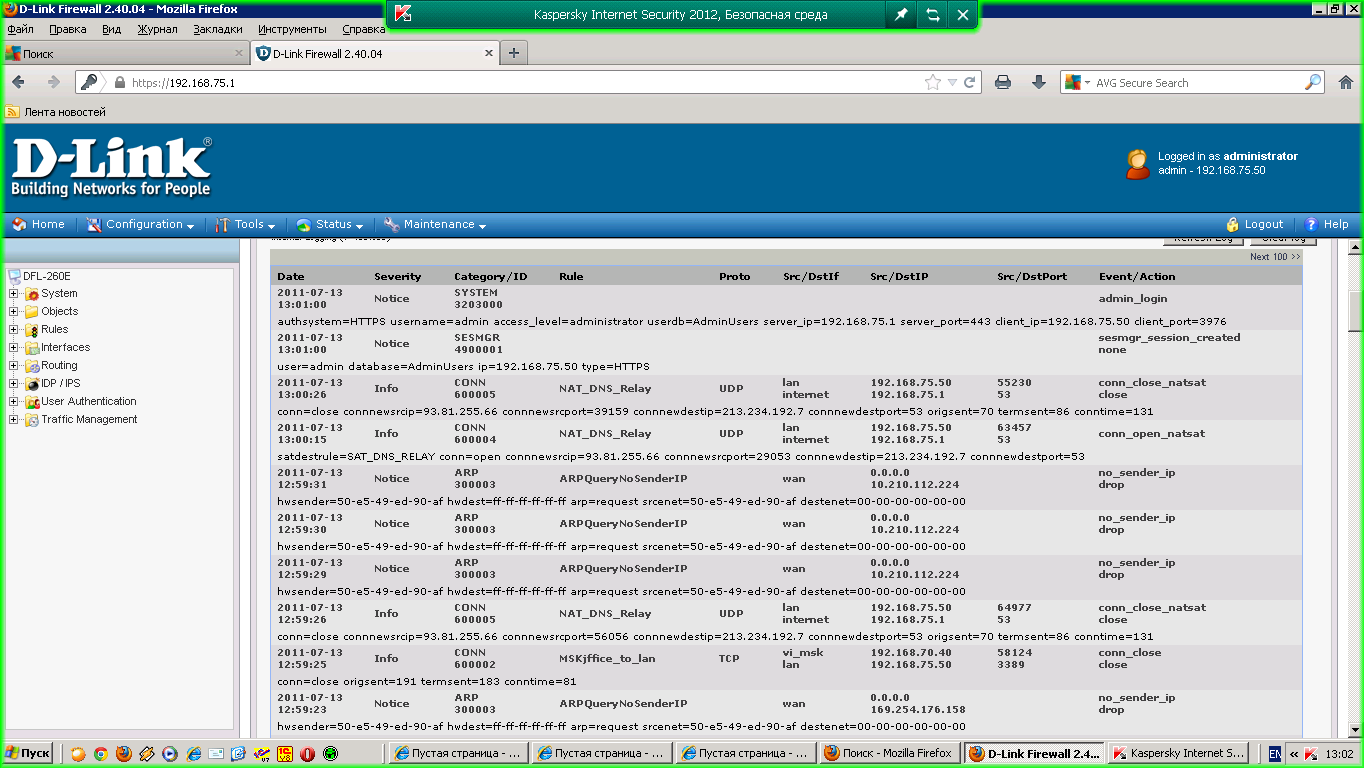Click the page scrollbar down arrow

coord(1355,731)
